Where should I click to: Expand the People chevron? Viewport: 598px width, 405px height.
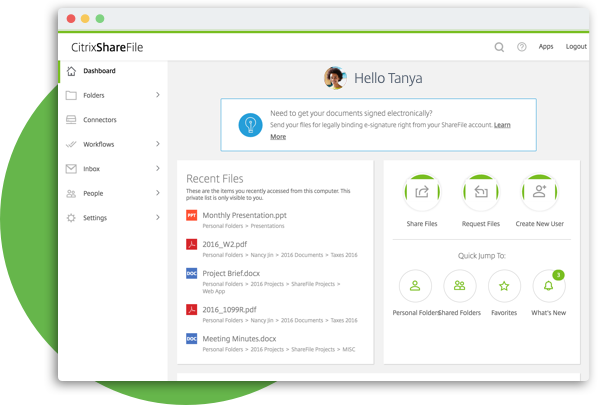click(158, 193)
